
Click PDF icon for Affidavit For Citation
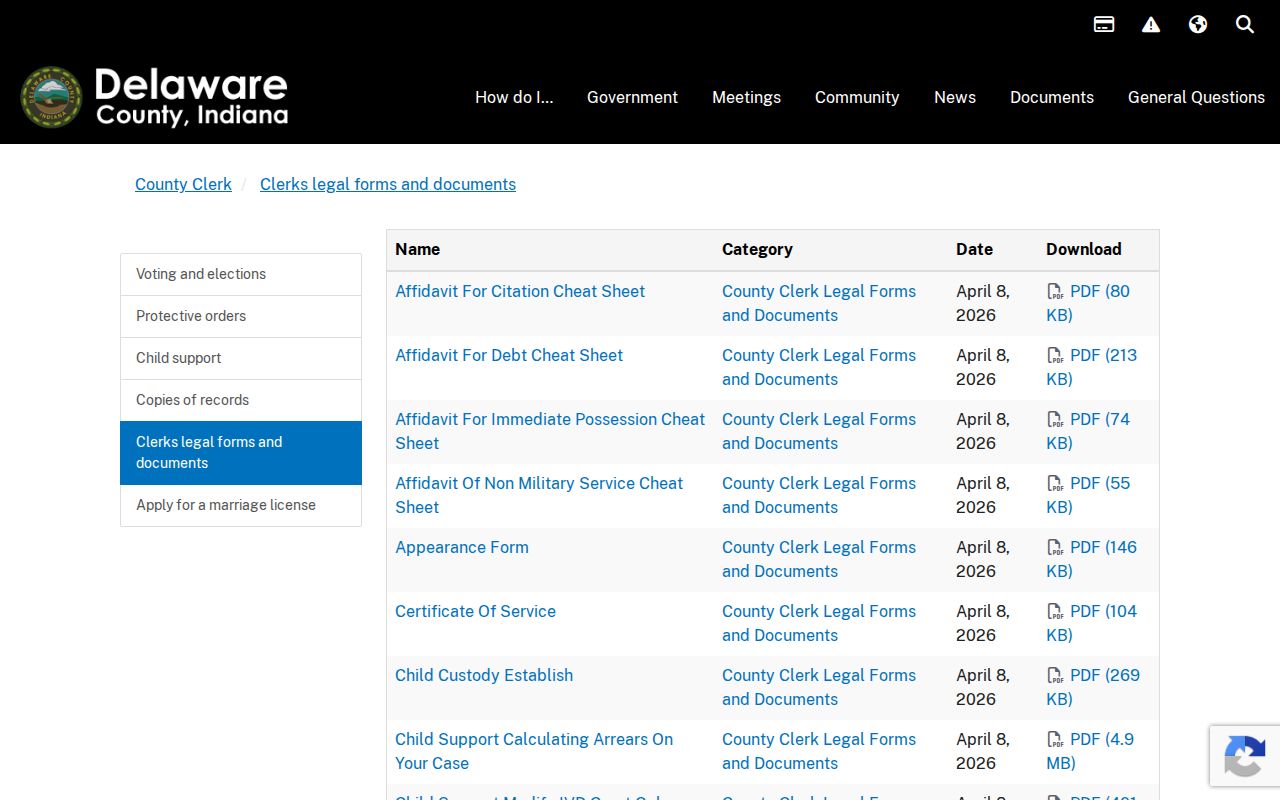[1055, 292]
